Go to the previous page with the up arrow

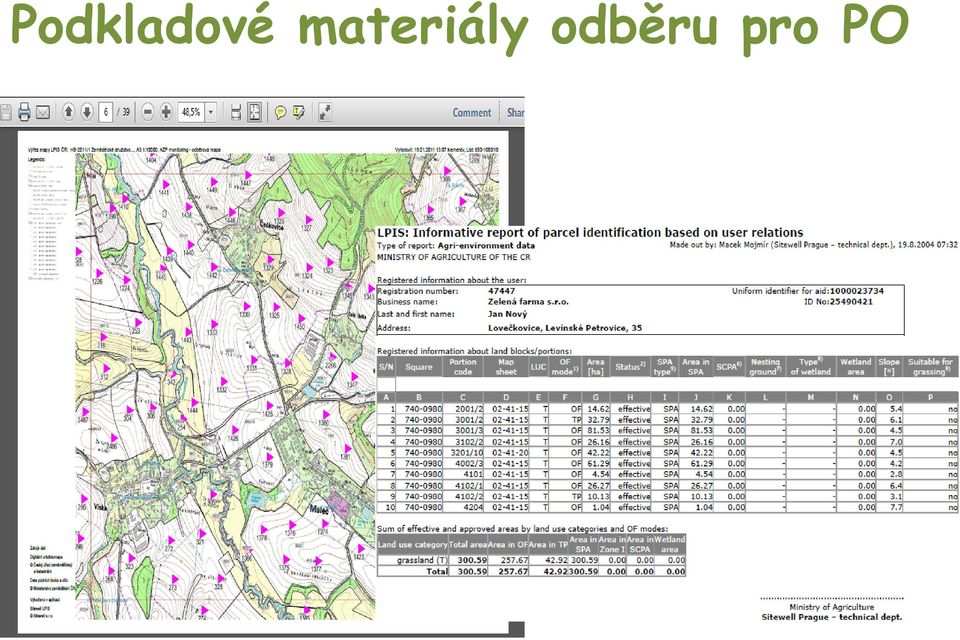(x=69, y=112)
